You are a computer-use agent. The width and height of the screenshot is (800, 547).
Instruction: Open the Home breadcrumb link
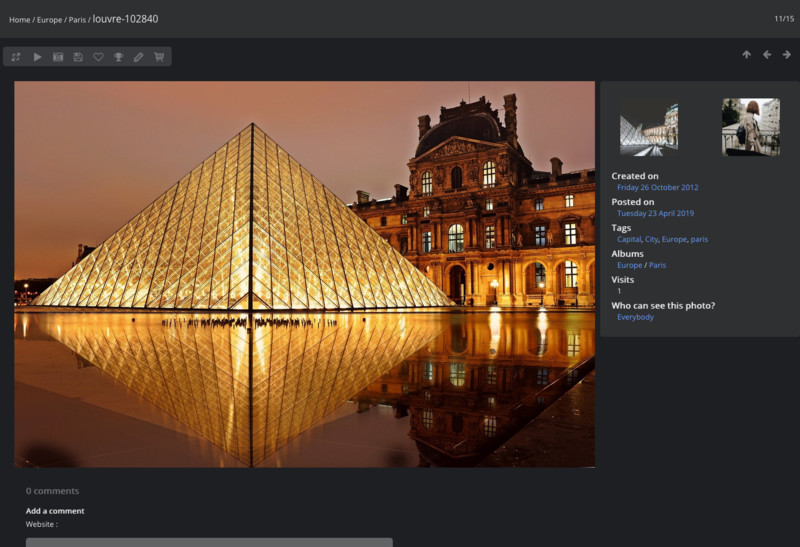[19, 20]
